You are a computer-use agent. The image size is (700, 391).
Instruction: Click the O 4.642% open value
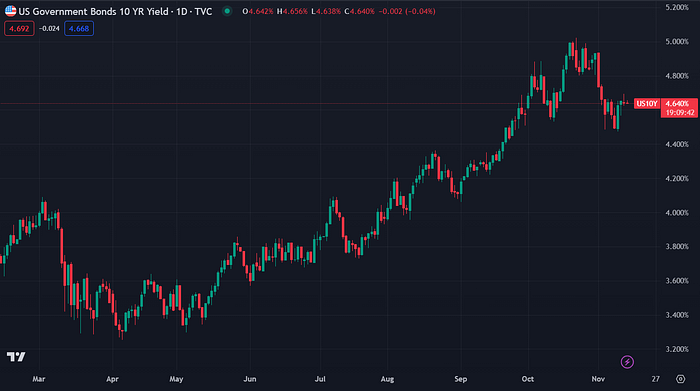pos(258,12)
